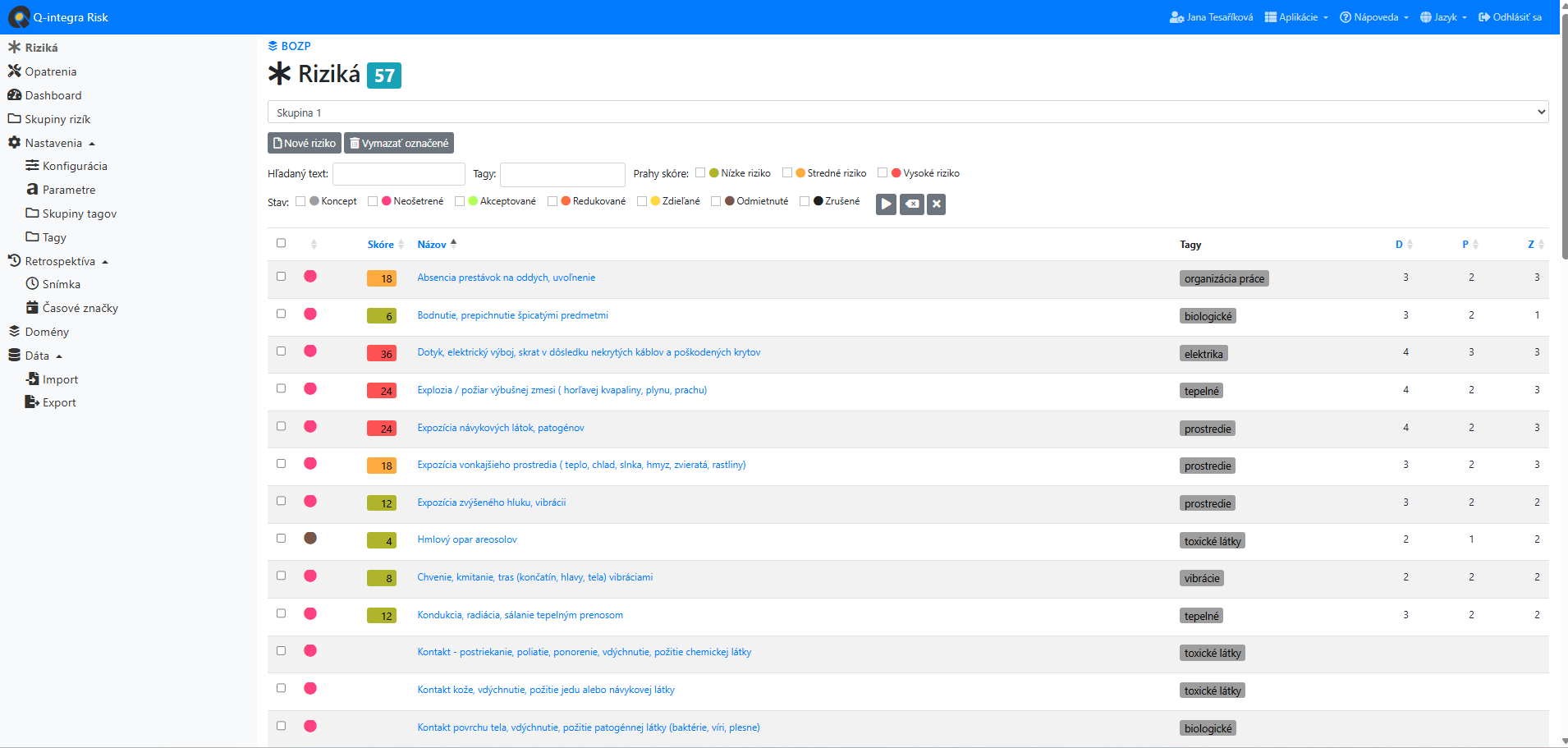
Task: Open the Jazyk language menu
Action: pos(1443,17)
